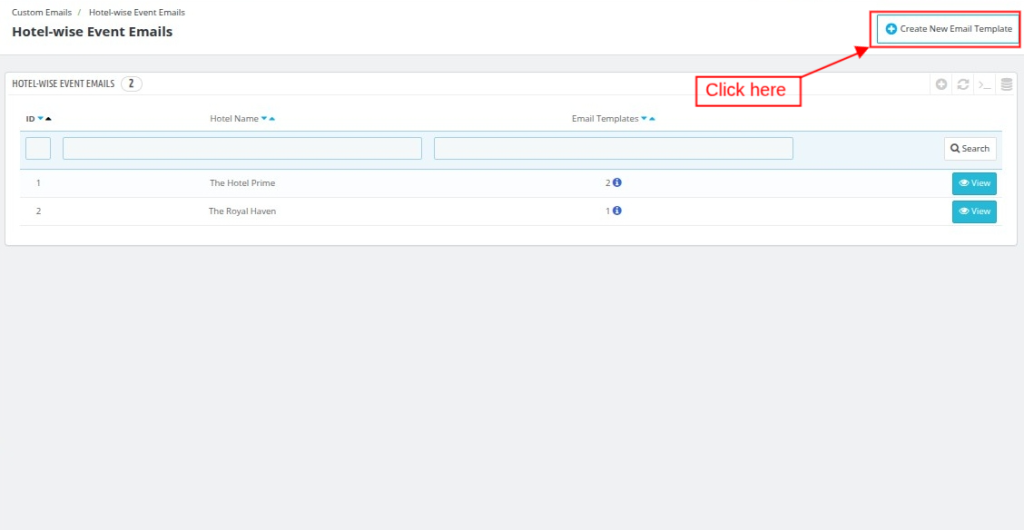
Task: Sort Email Templates column ascending
Action: point(652,119)
